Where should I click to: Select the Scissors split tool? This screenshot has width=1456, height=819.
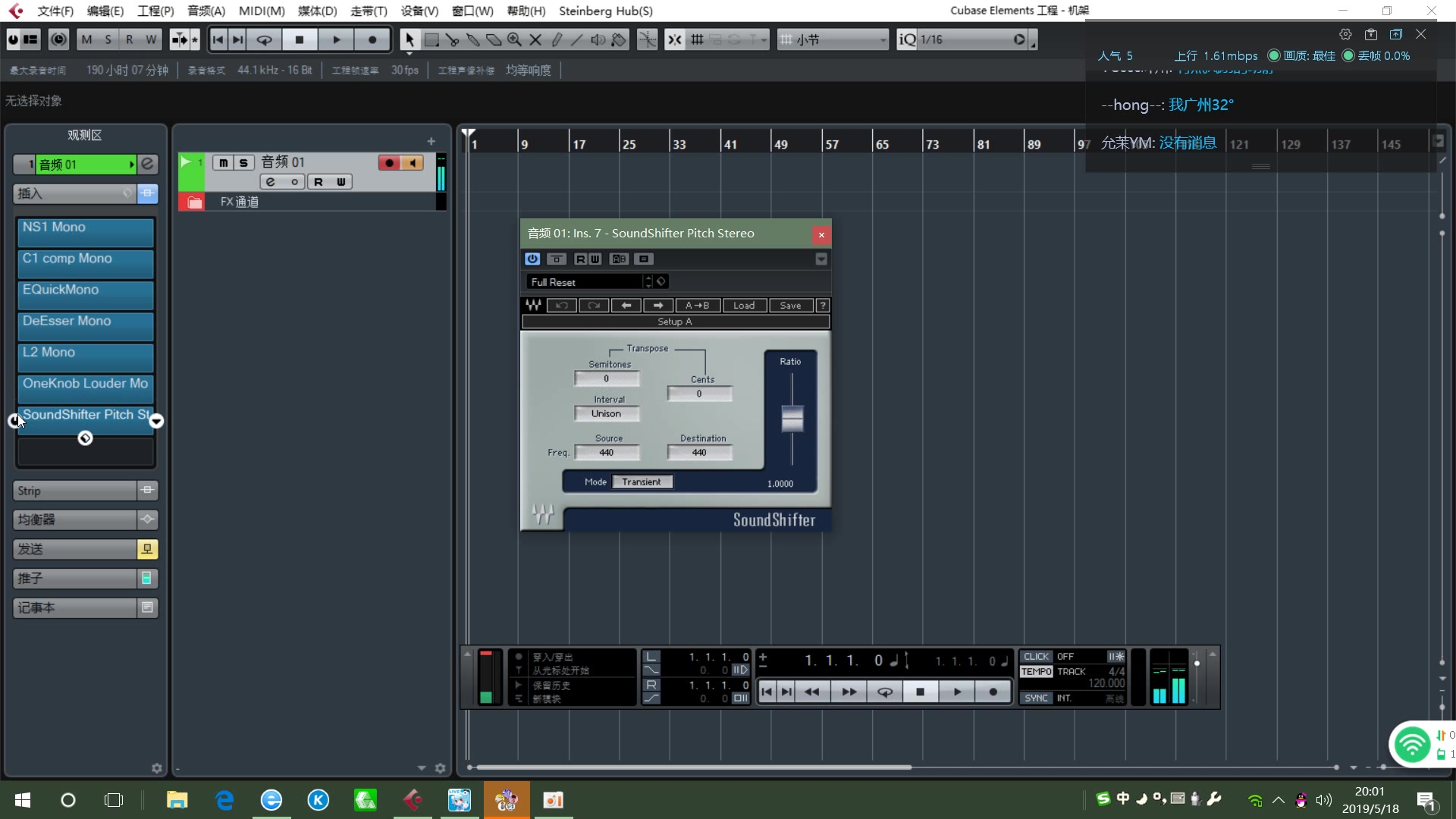453,39
